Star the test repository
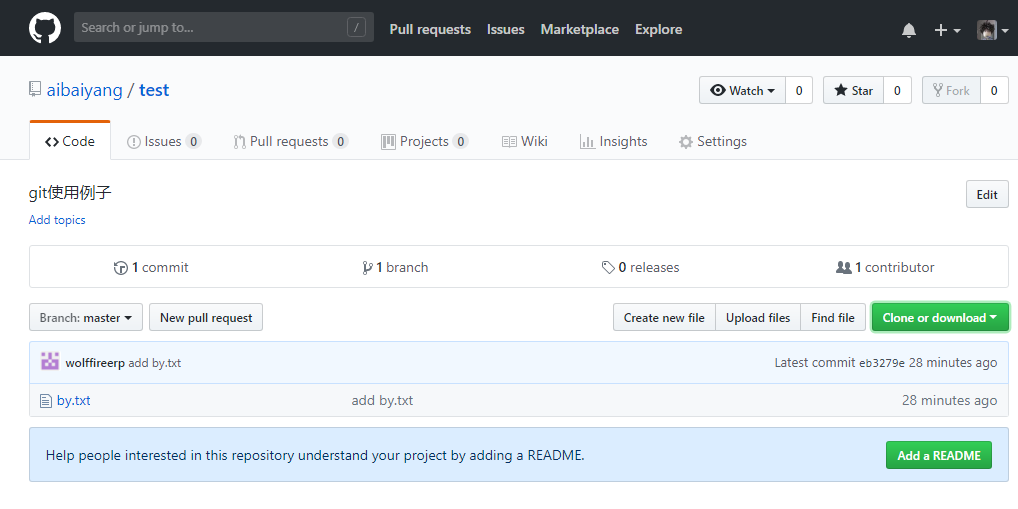 point(853,90)
